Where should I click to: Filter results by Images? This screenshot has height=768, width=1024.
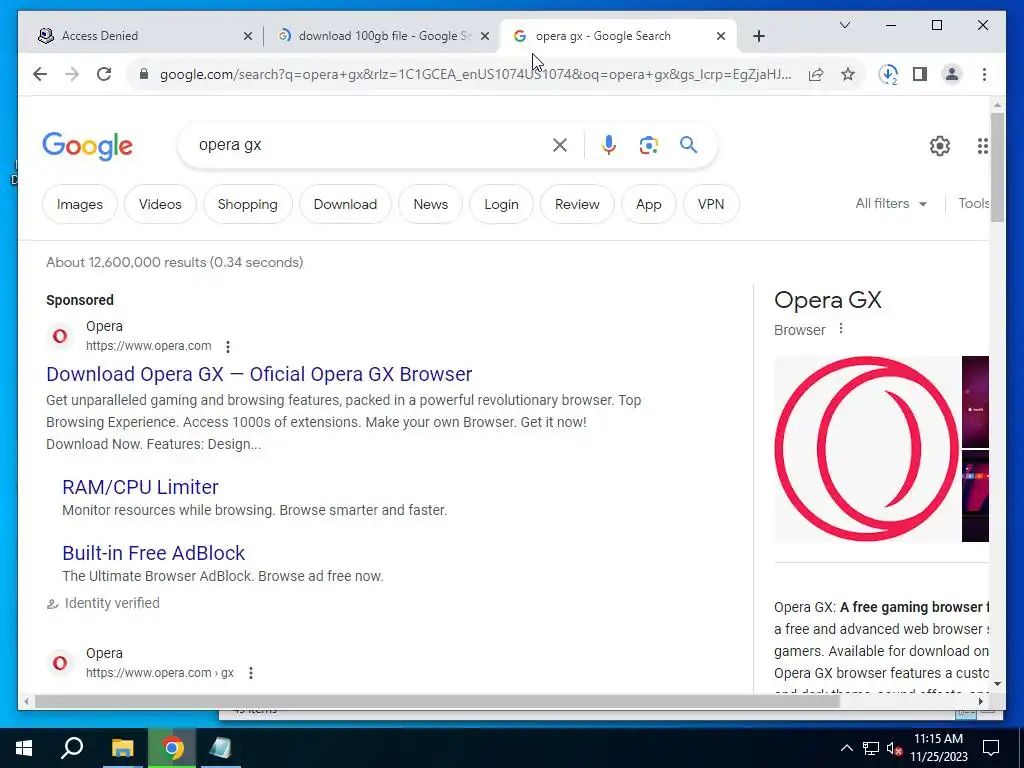pos(80,204)
